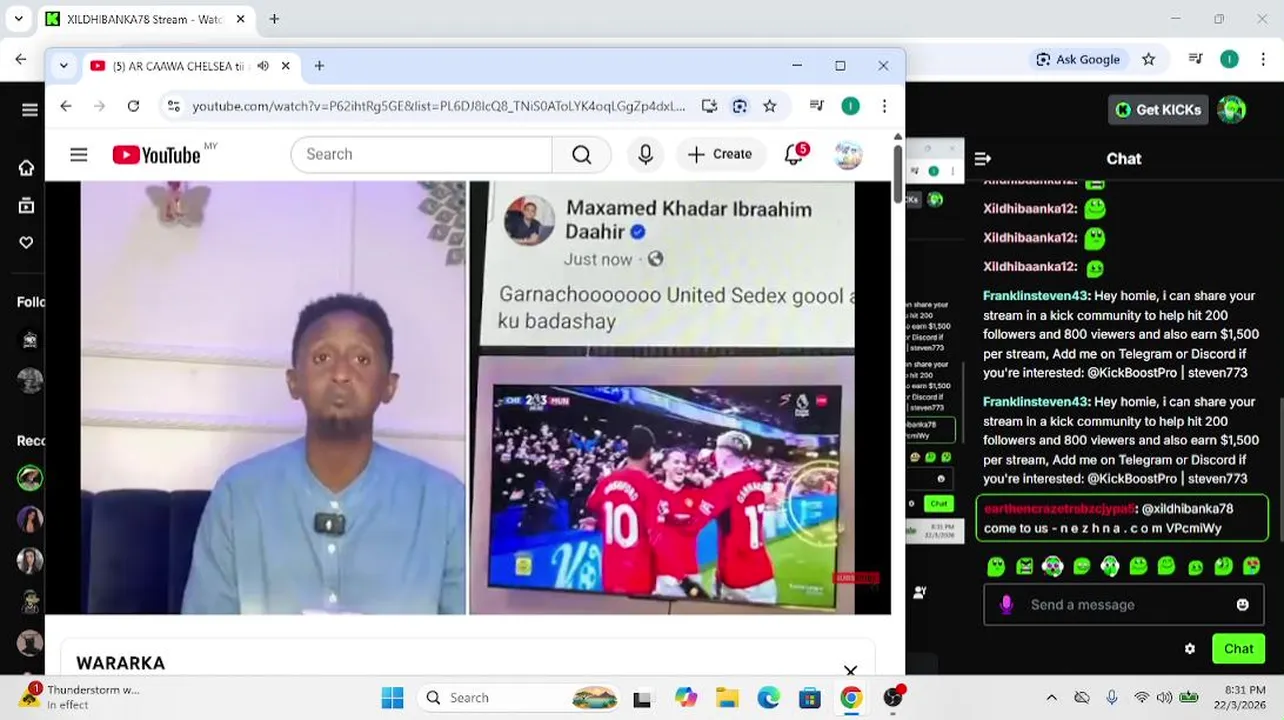Click the YouTube search magnifier button
The width and height of the screenshot is (1284, 720).
coord(581,154)
